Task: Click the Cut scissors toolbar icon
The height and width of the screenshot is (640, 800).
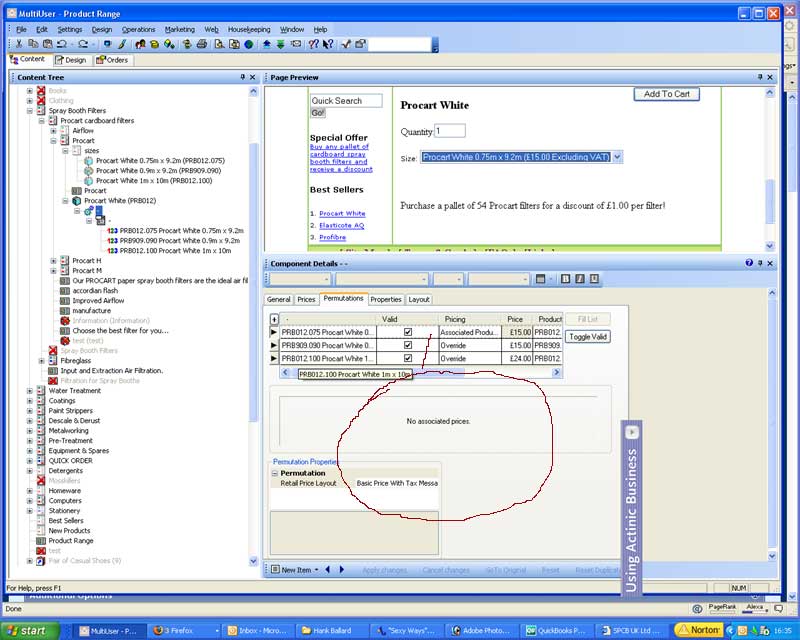Action: 21,44
